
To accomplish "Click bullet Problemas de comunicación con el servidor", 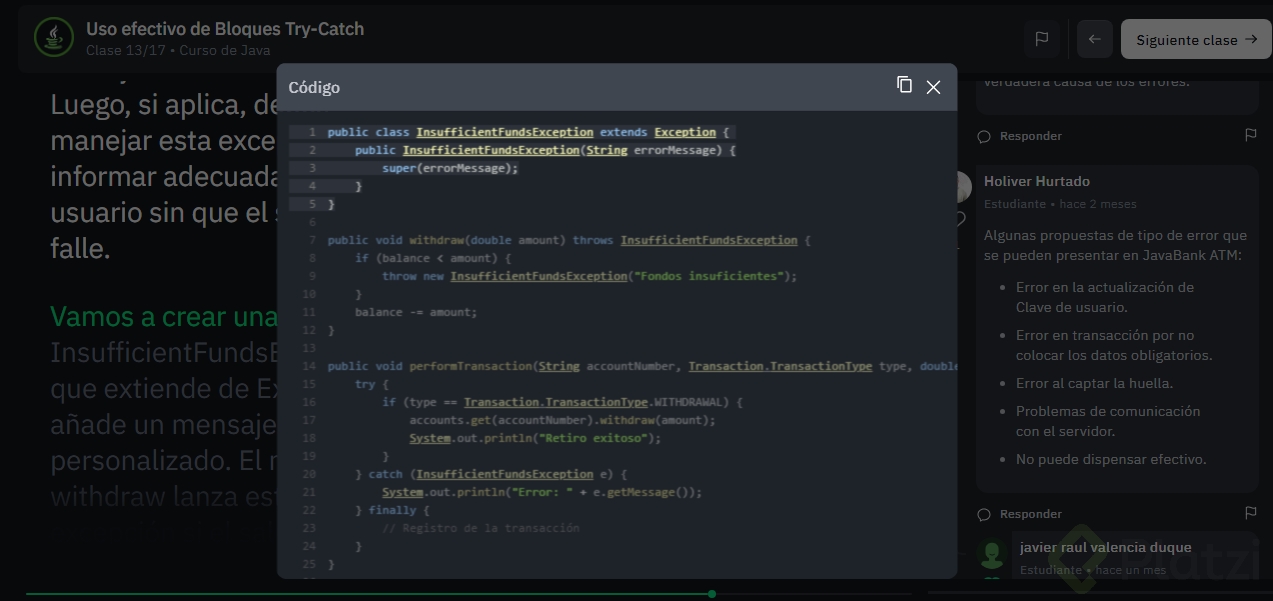I will (x=1108, y=421).
